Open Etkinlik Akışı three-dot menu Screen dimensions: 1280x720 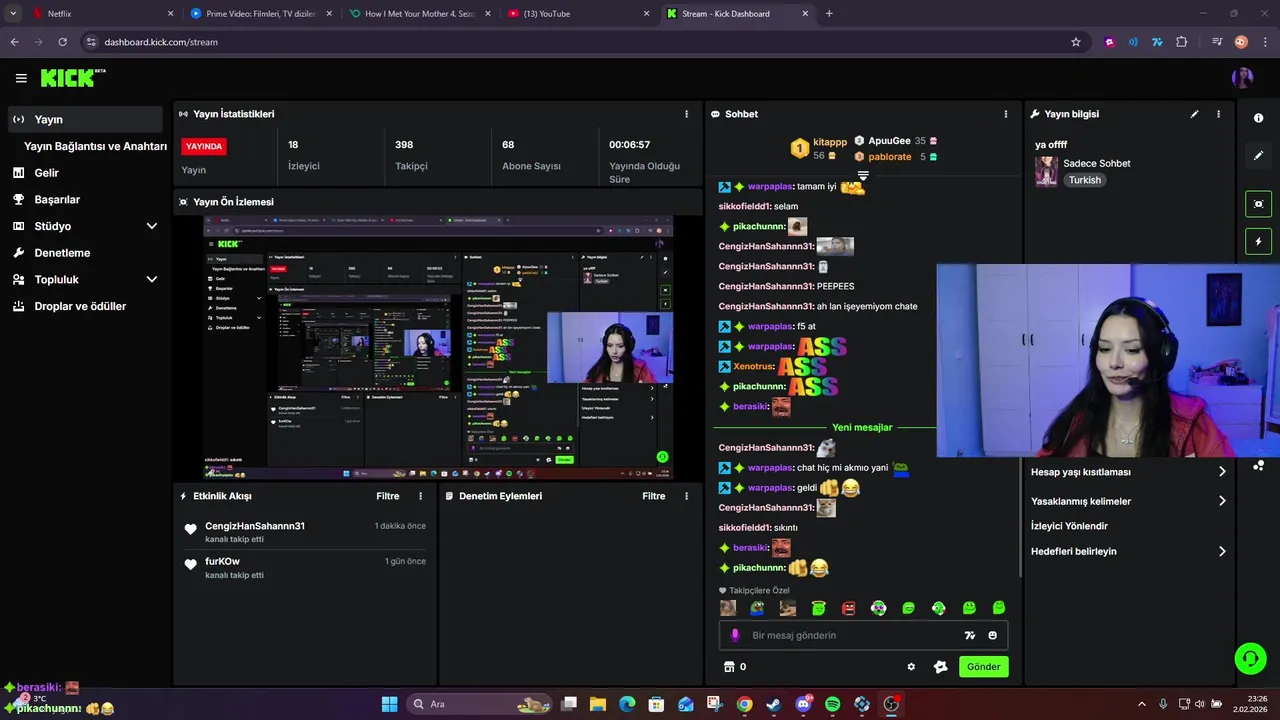click(420, 496)
